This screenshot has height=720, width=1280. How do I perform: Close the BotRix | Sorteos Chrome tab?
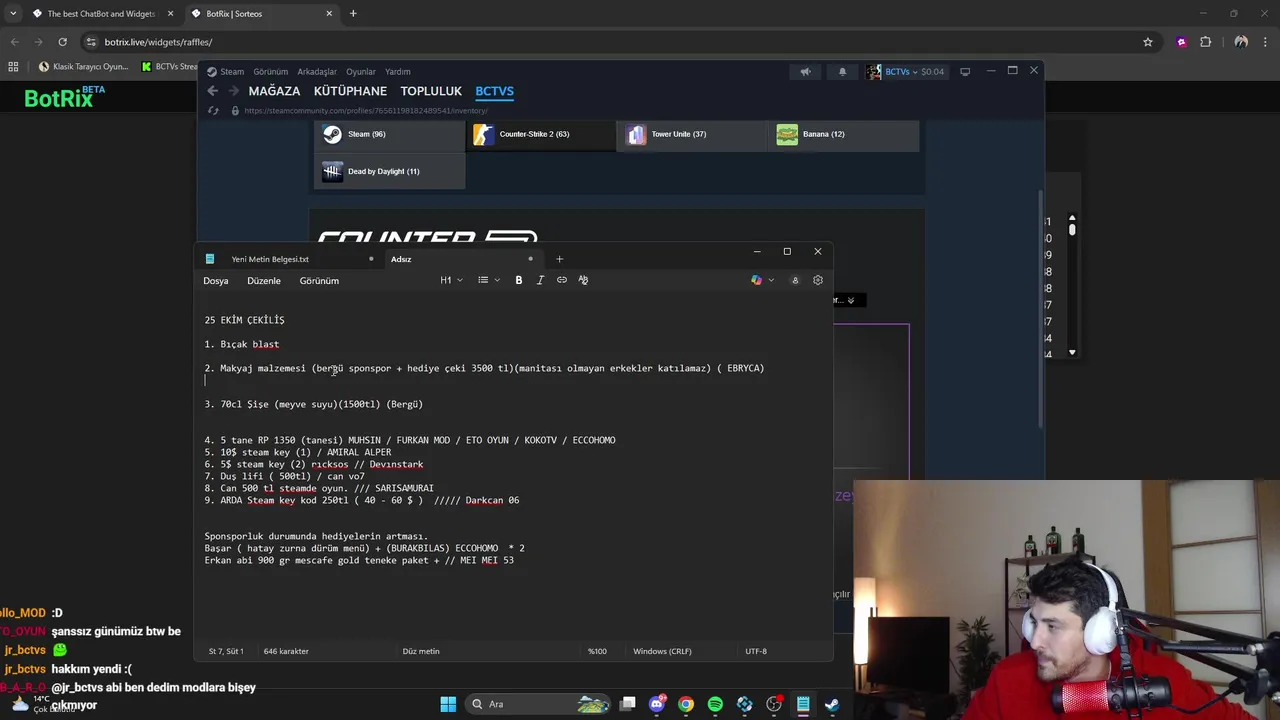329,14
